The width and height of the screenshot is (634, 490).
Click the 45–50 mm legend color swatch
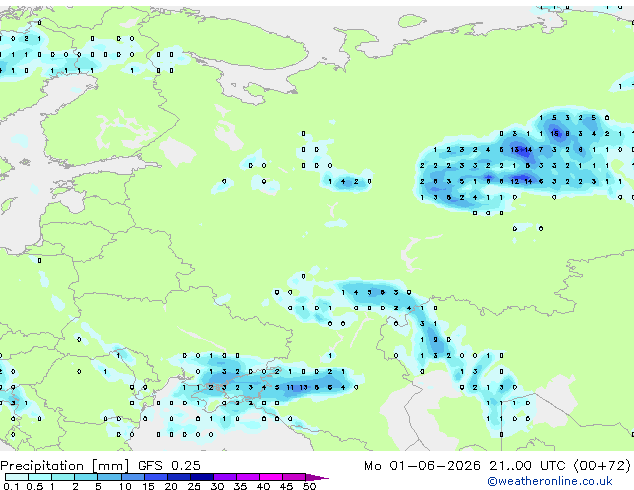click(294, 477)
